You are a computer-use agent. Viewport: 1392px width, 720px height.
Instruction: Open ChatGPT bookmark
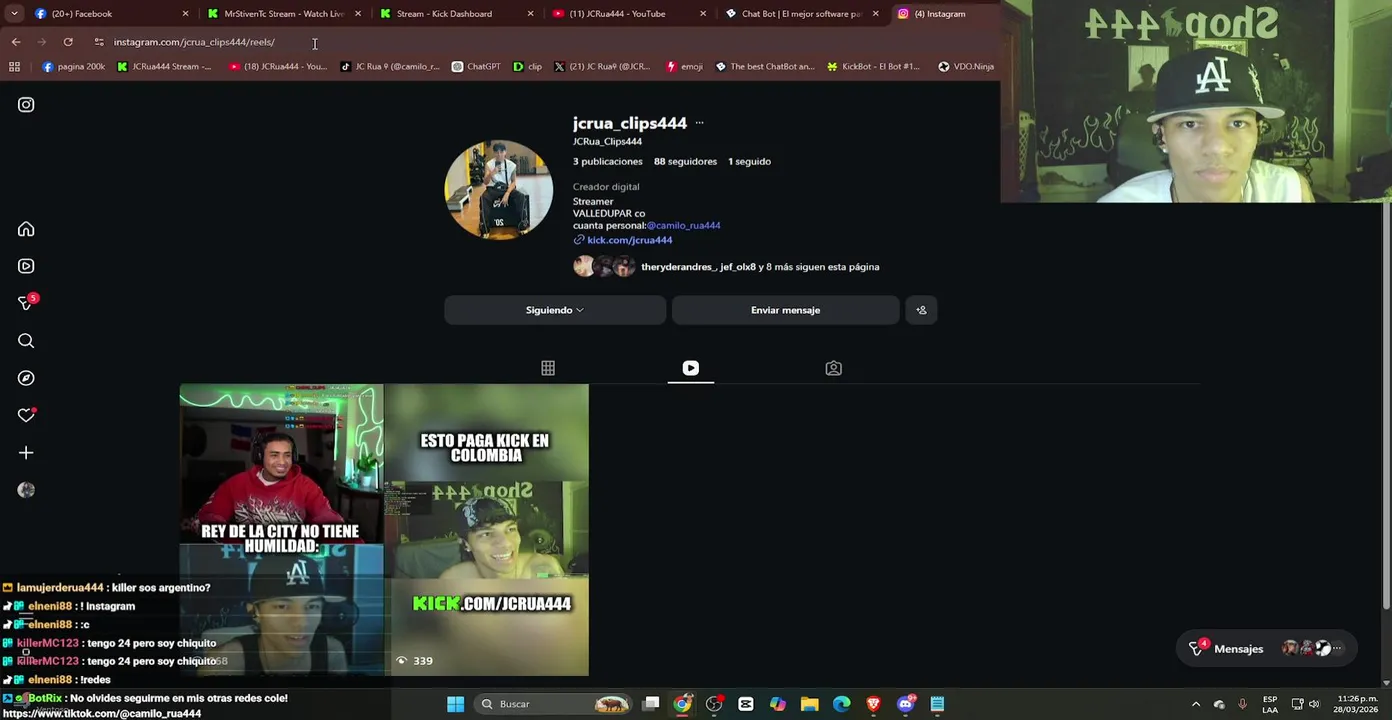click(476, 67)
